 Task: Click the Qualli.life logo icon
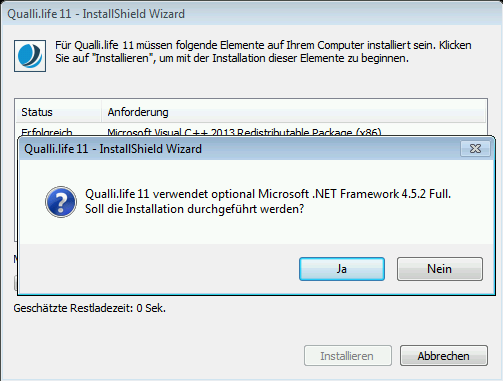30,56
